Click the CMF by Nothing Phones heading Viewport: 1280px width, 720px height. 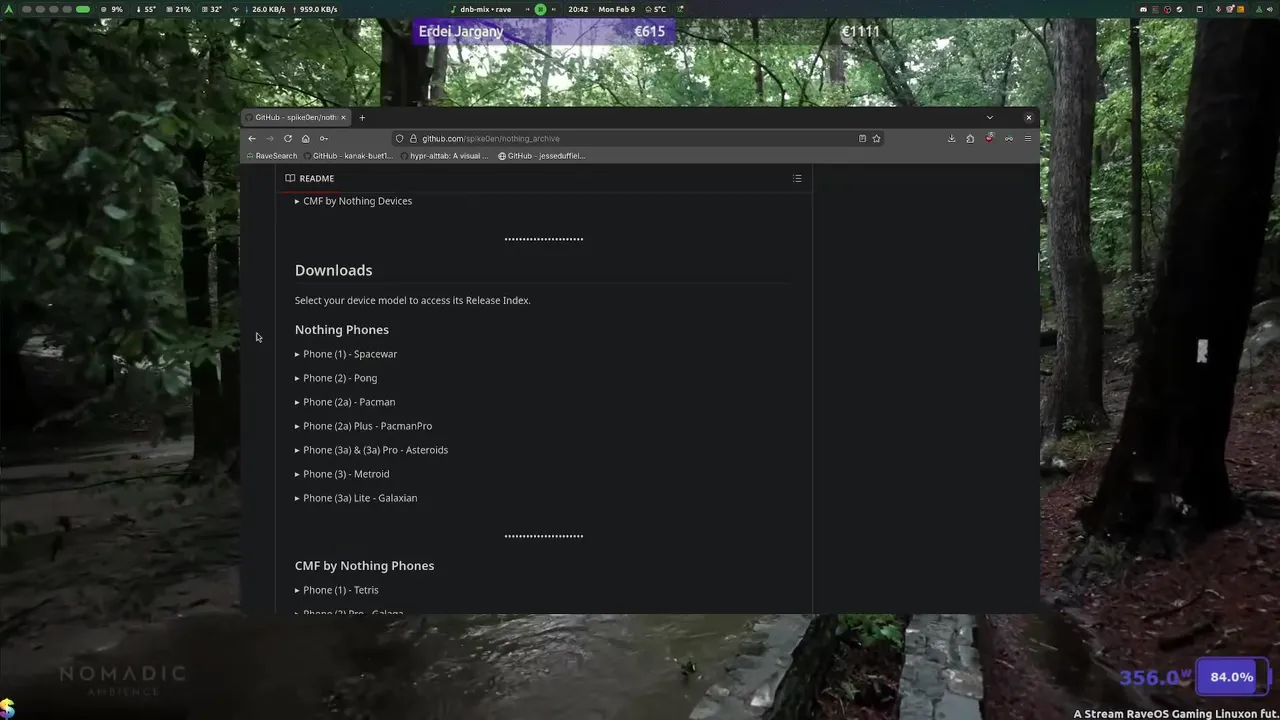[364, 566]
